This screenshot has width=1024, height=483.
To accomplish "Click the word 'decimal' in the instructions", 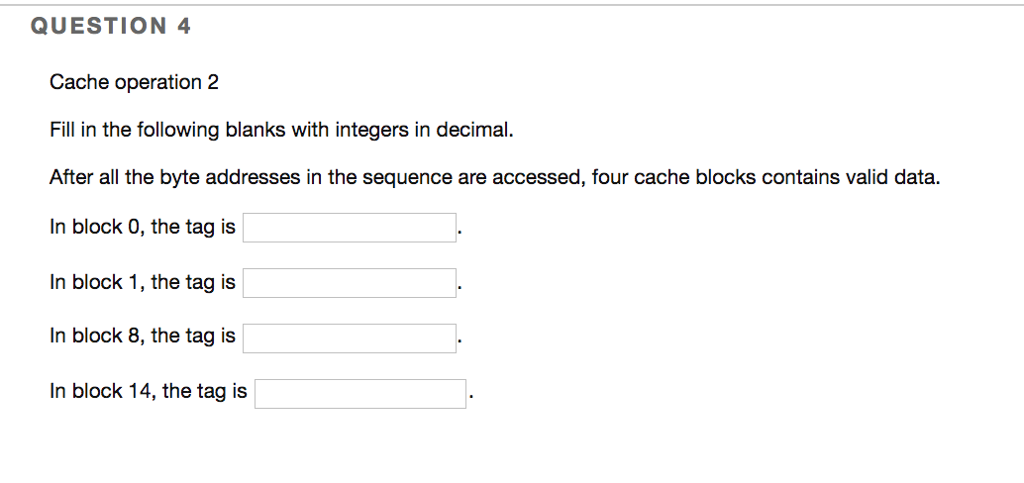I will coord(480,130).
